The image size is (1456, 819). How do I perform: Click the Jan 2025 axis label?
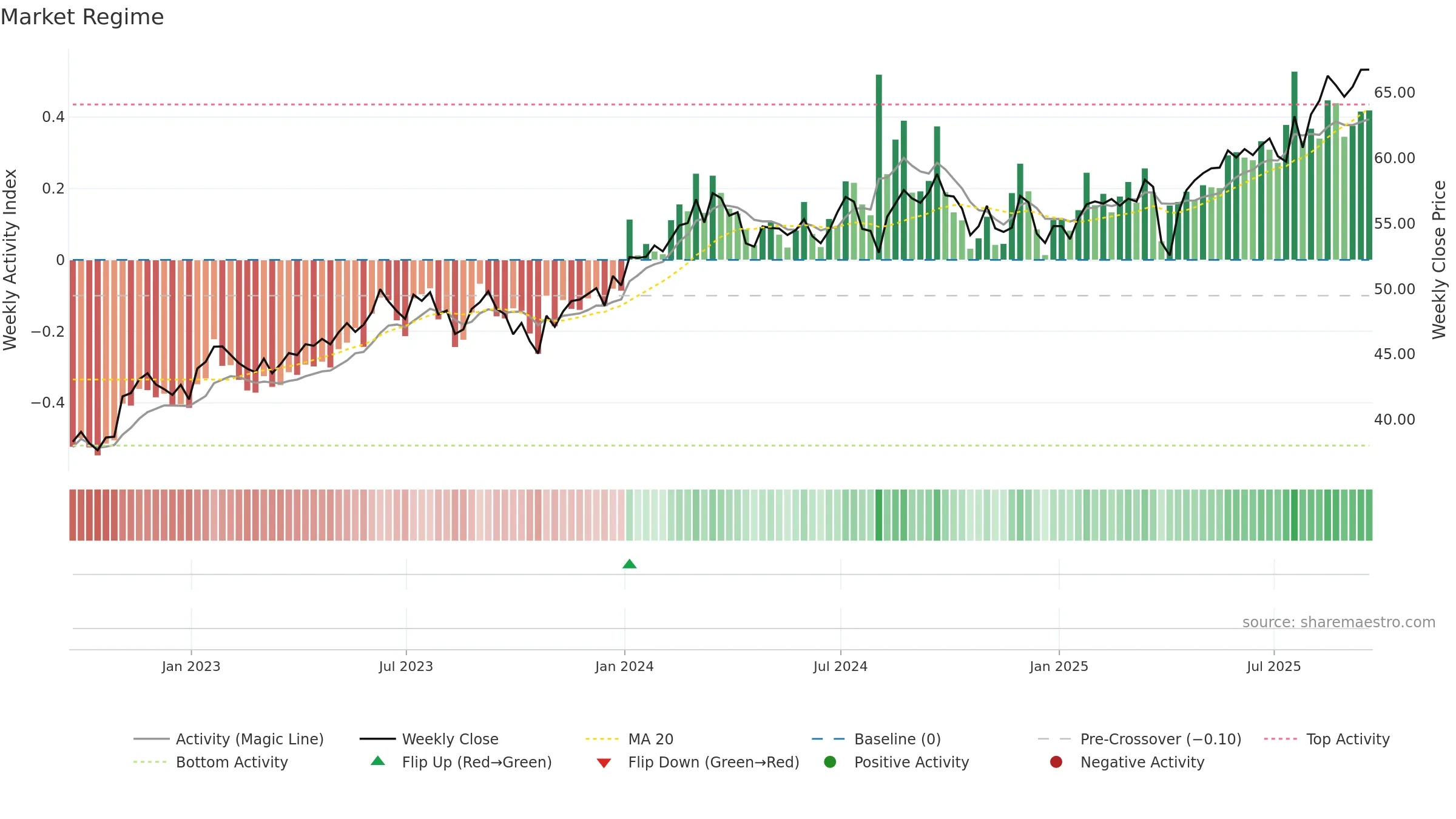point(1059,666)
